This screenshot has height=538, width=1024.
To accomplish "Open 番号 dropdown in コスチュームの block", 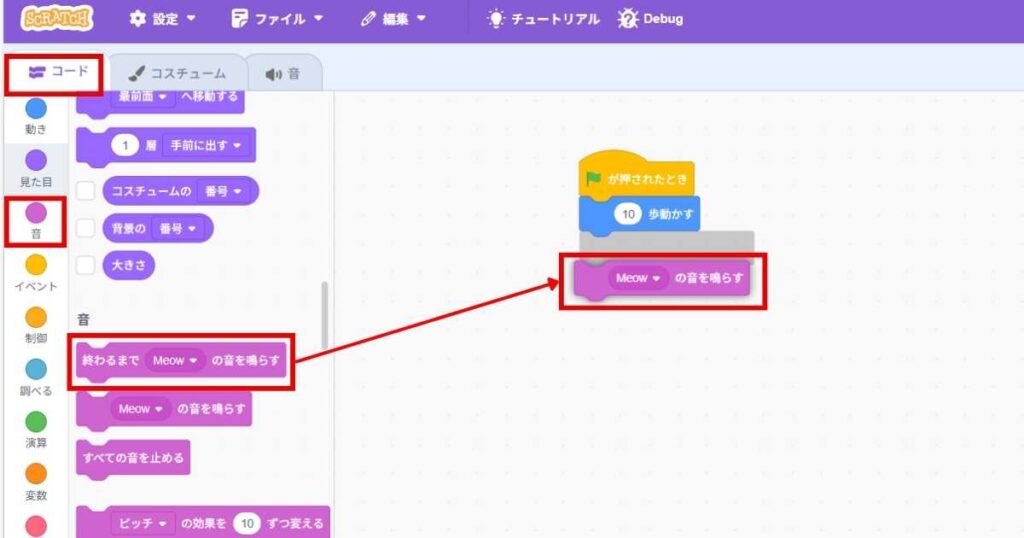I will (223, 191).
